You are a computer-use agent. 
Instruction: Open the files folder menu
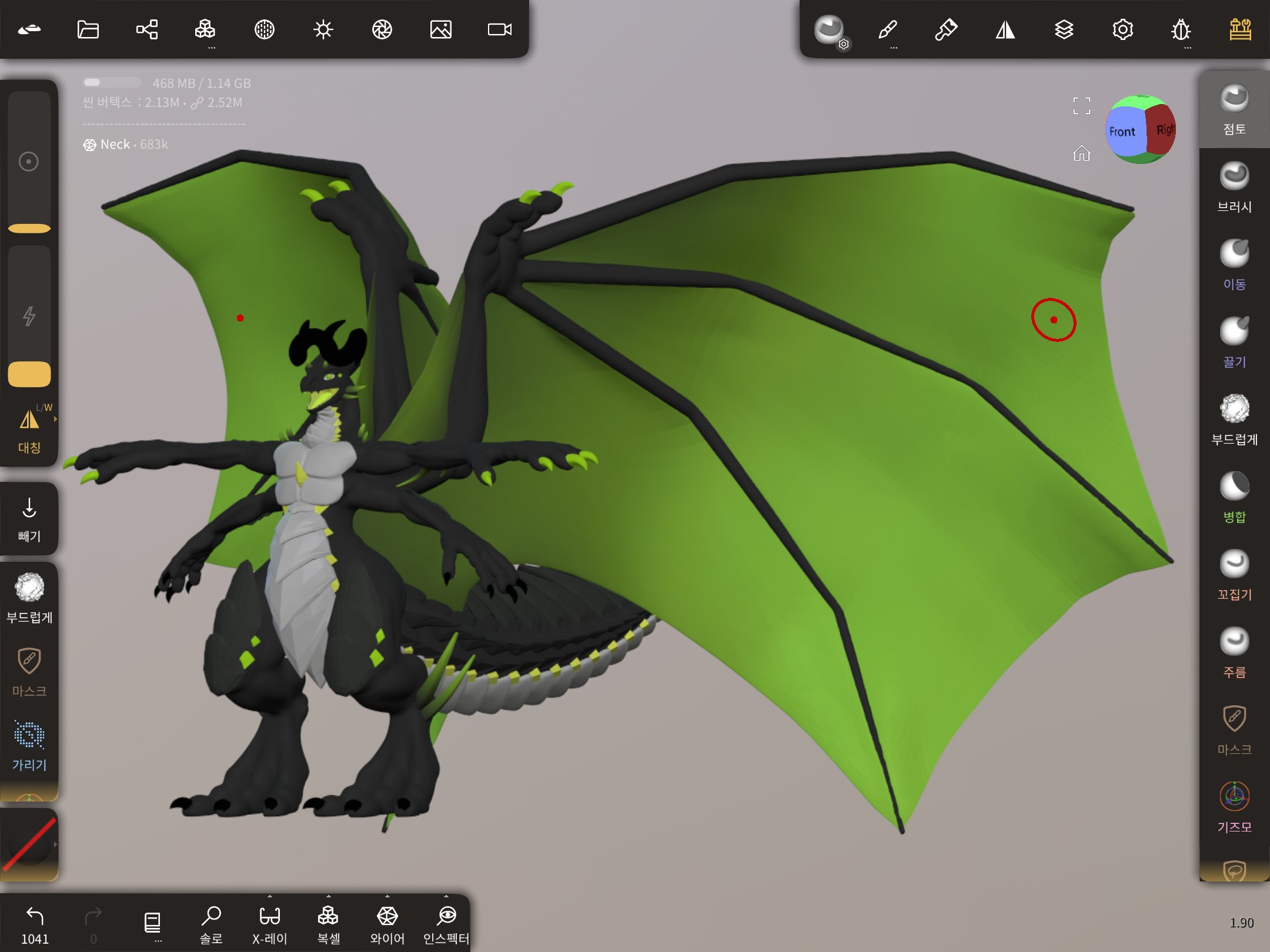pyautogui.click(x=88, y=29)
